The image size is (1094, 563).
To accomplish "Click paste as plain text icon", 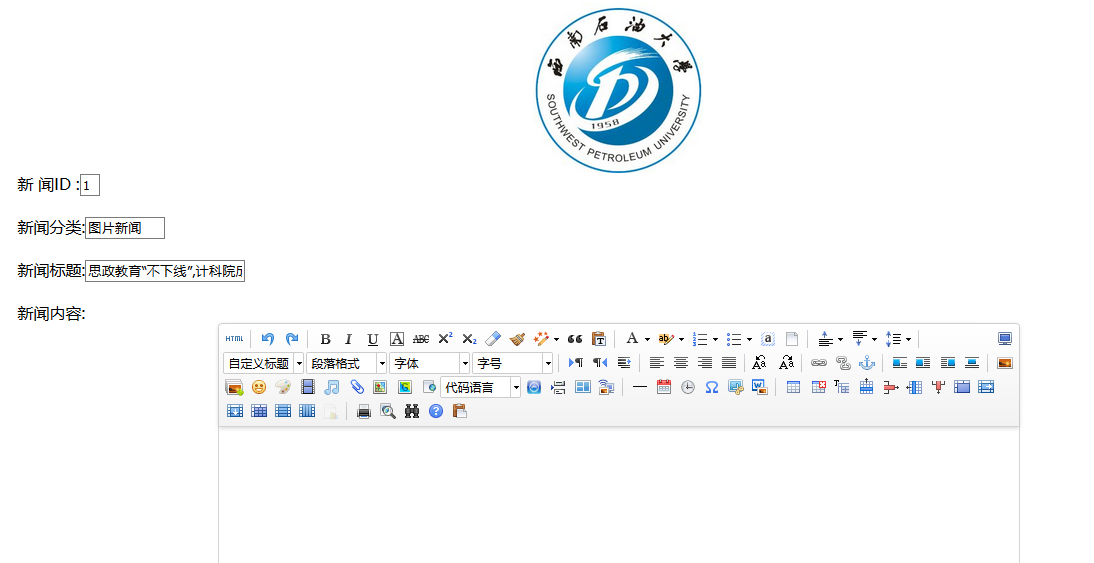I will point(599,339).
